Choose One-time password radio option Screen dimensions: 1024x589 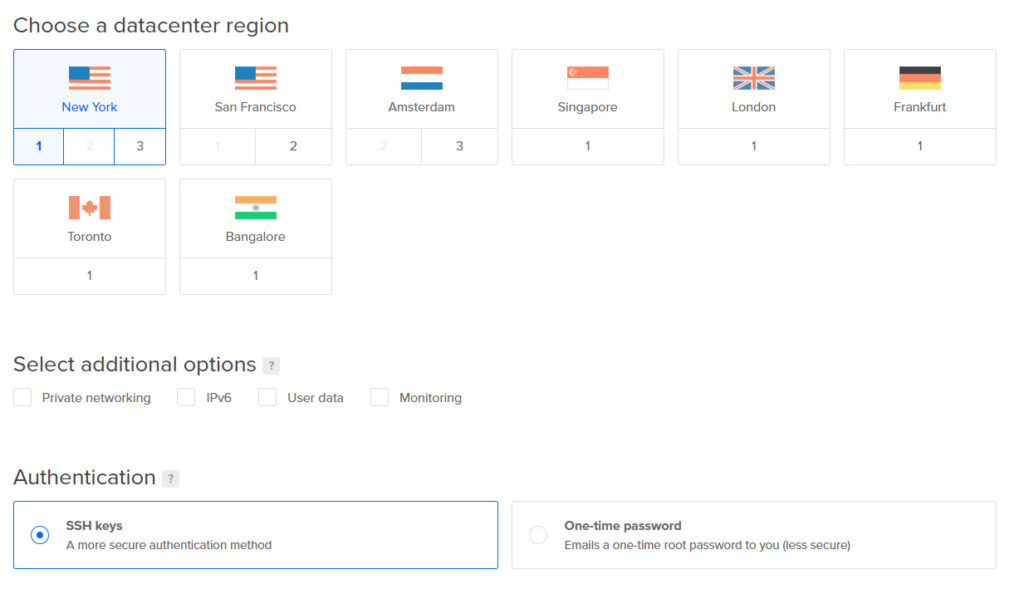click(x=538, y=535)
